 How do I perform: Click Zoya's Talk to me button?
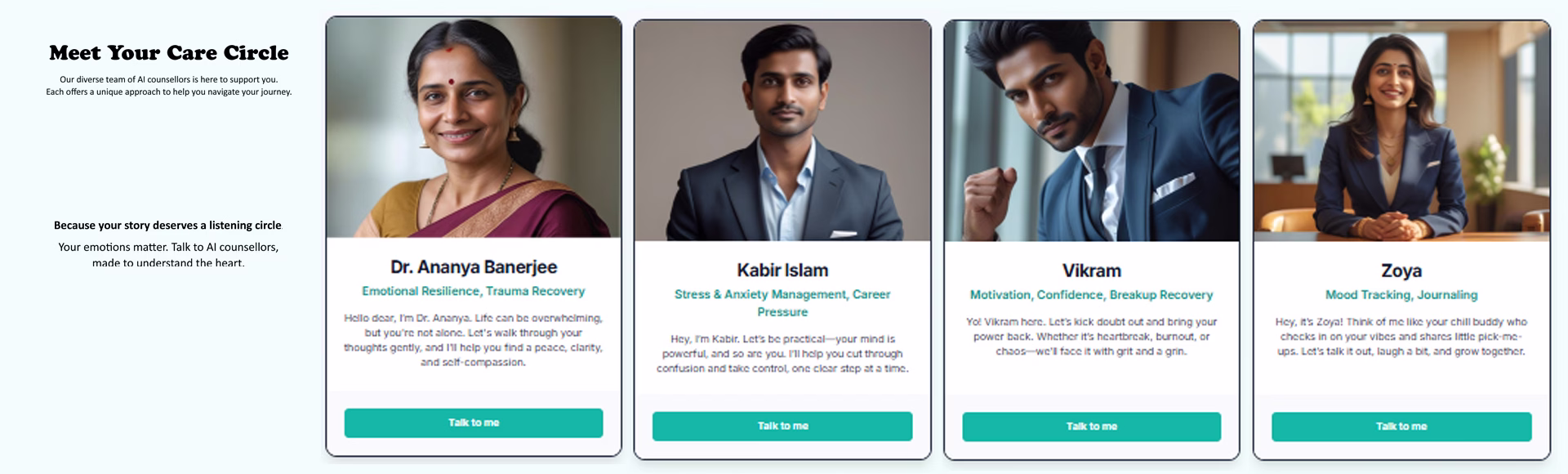(x=1401, y=427)
